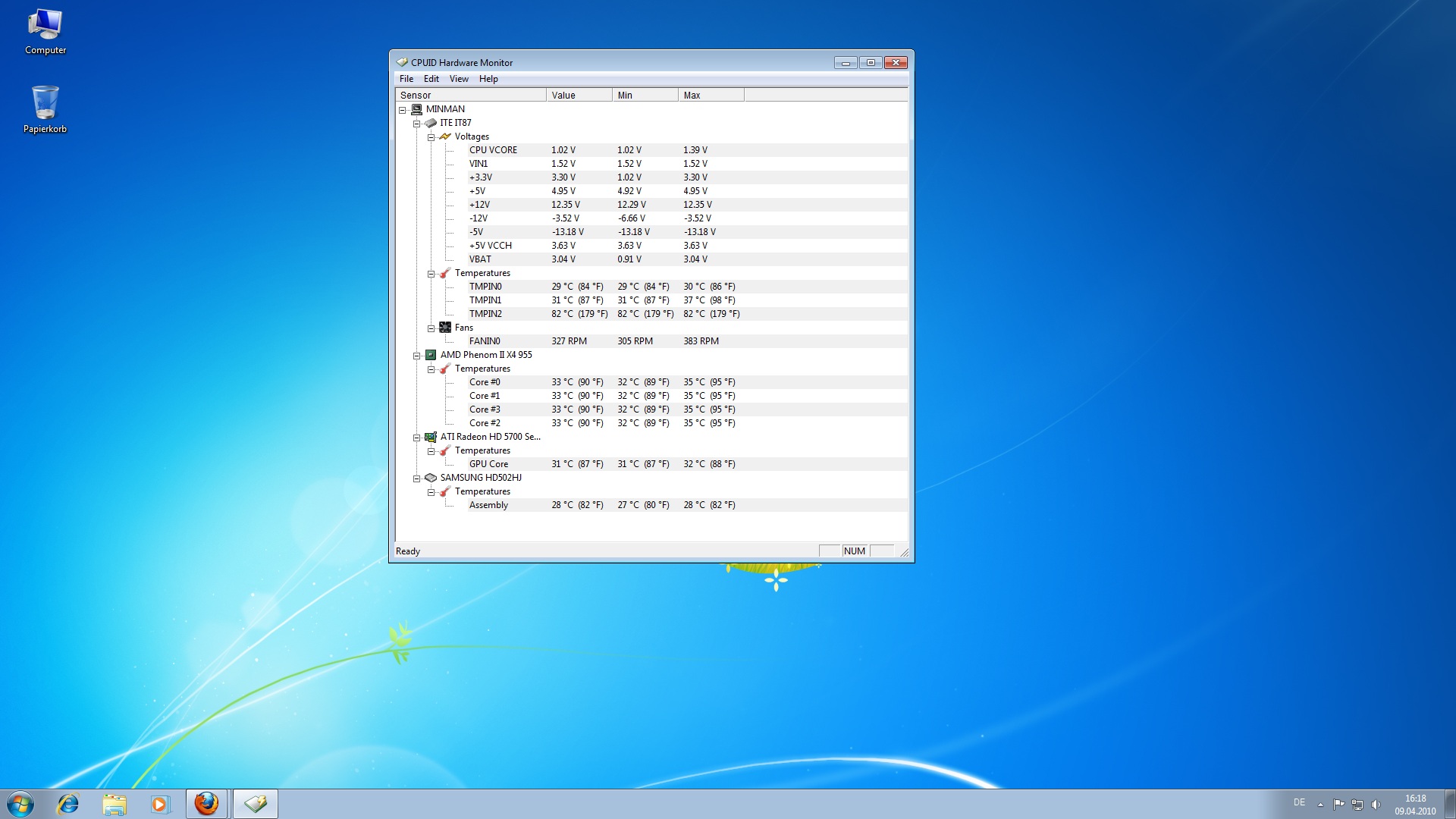Collapse the Voltages tree node
This screenshot has width=1456, height=819.
point(431,137)
